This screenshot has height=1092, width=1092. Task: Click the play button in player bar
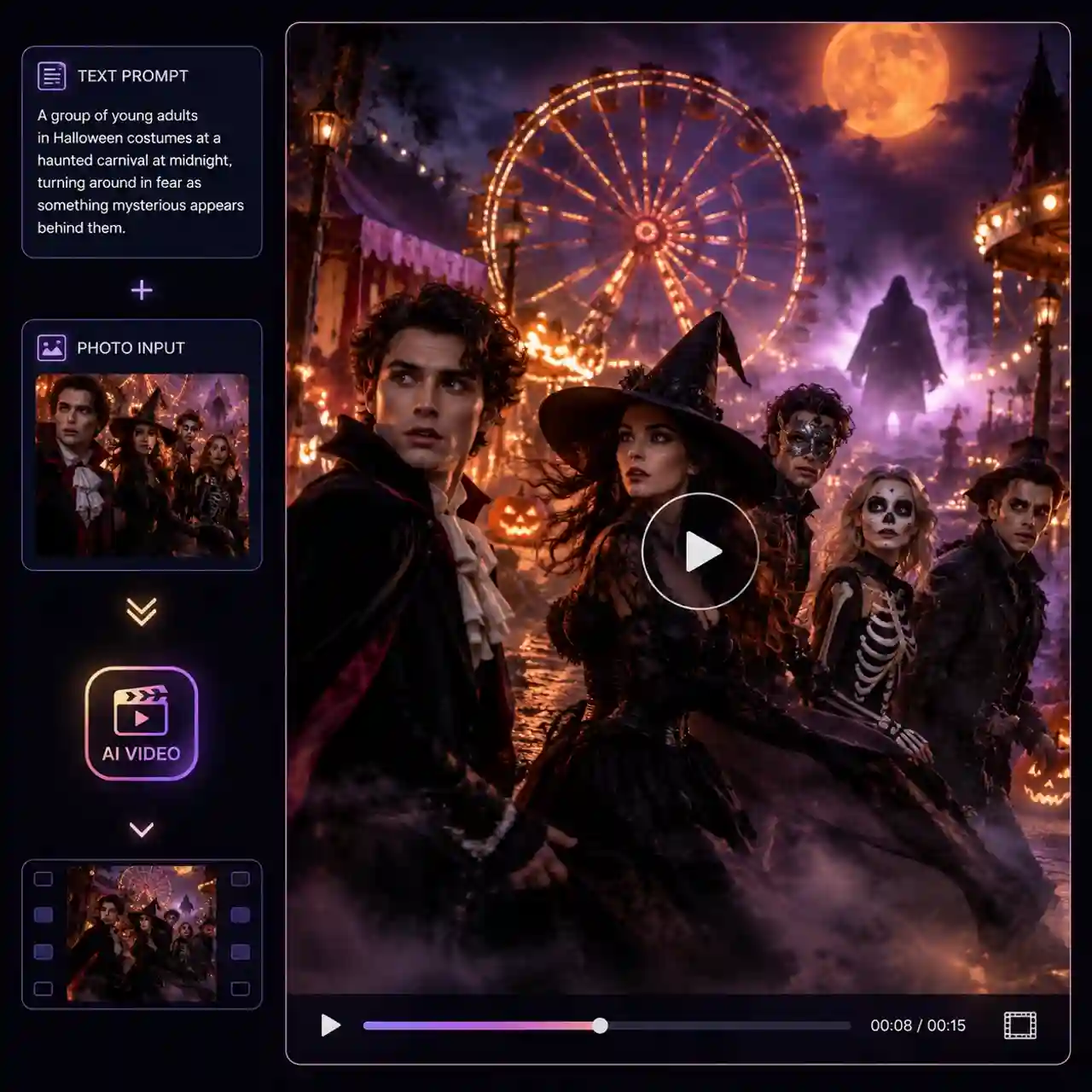pyautogui.click(x=330, y=1025)
